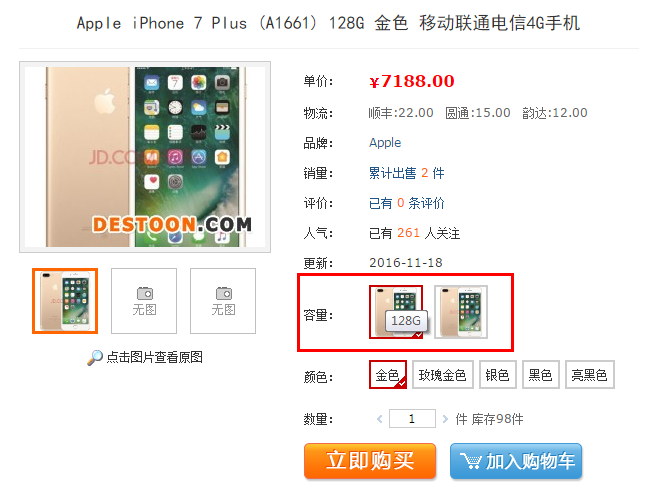Open the 已有 0 条评价 reviews link
This screenshot has width=657, height=490.
pyautogui.click(x=406, y=203)
